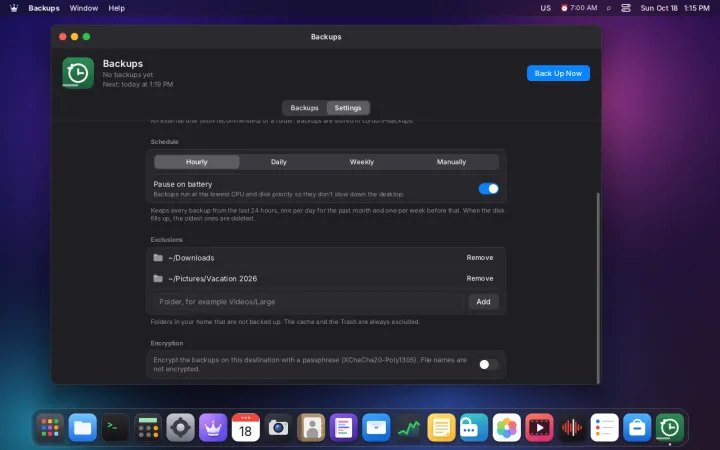
Task: Set the schedule to Manually
Action: coord(451,162)
